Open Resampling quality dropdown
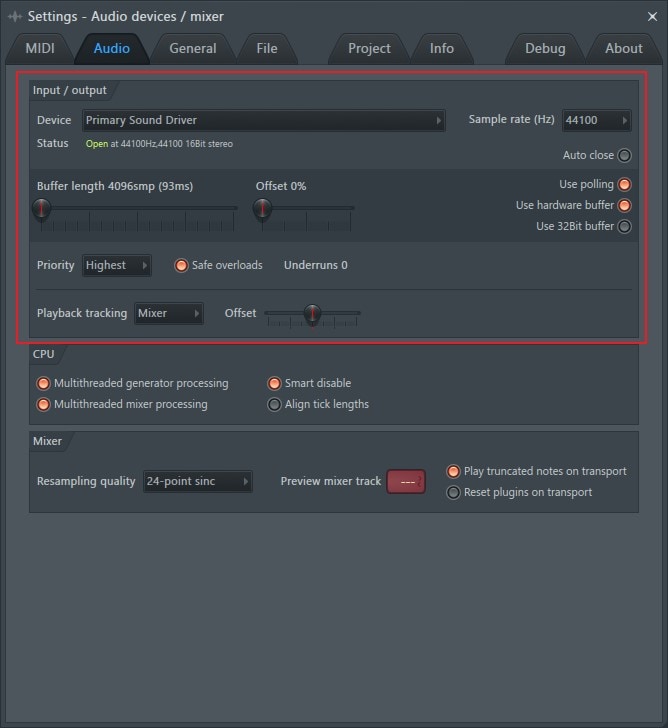This screenshot has width=668, height=728. [197, 481]
